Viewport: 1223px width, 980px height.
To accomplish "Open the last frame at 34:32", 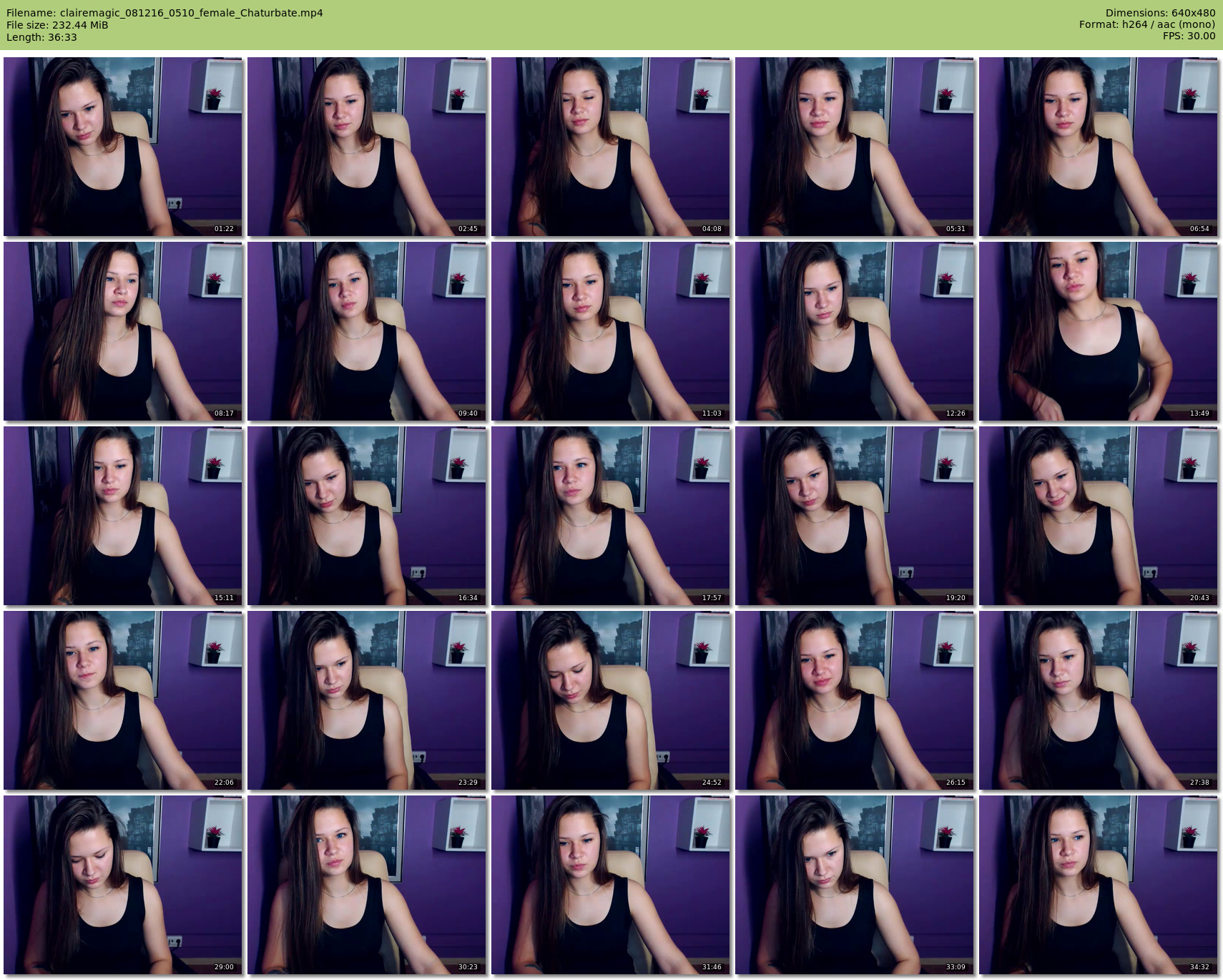I will point(1099,885).
